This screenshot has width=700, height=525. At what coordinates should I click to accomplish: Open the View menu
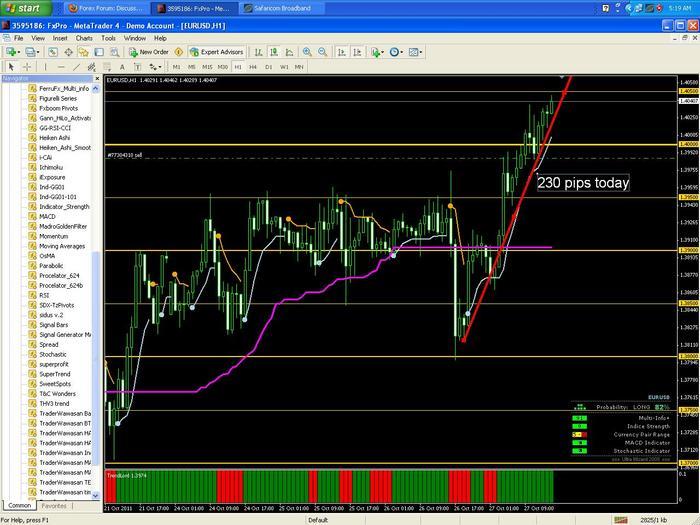coord(38,38)
